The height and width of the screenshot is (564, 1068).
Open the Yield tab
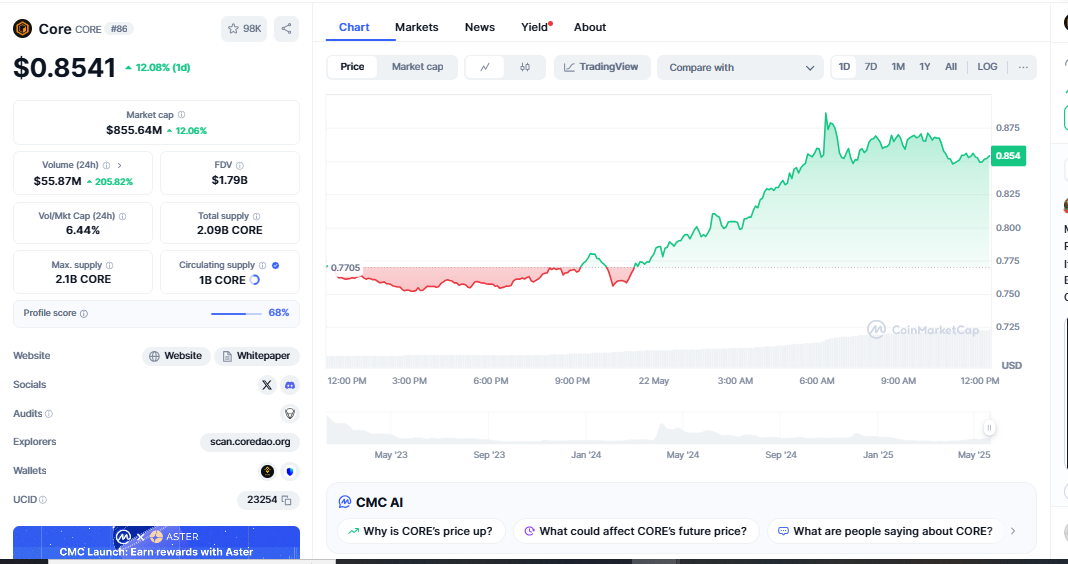pos(535,27)
